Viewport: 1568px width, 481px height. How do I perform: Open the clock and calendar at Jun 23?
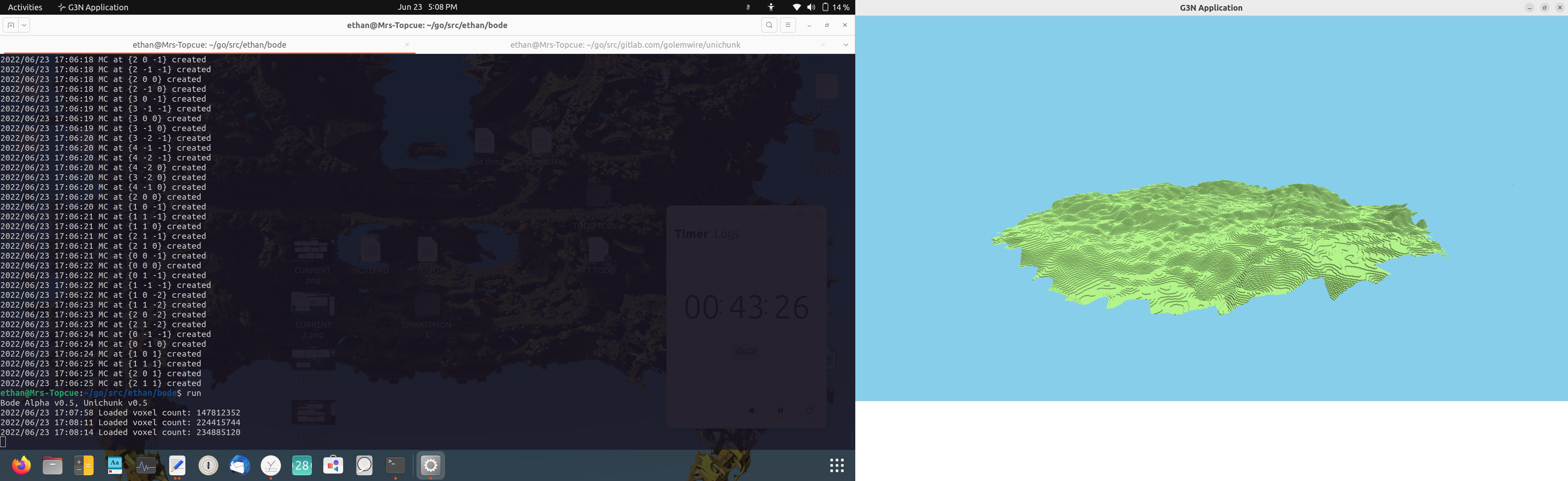coord(427,7)
